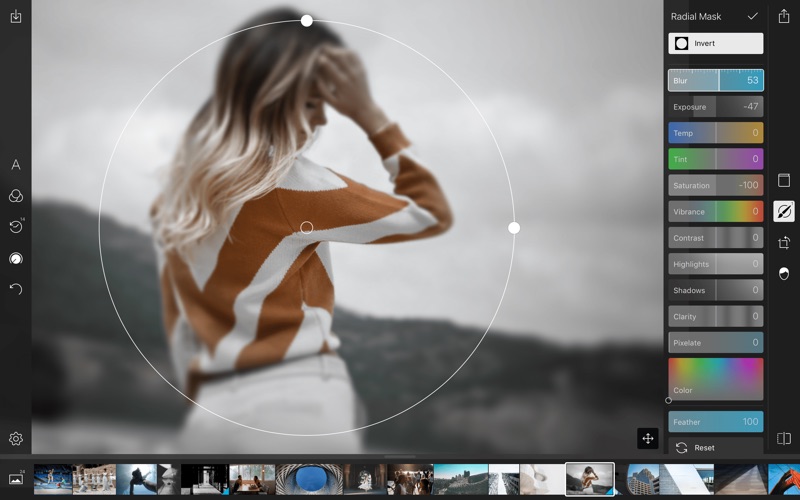Click the undo arrow in the left sidebar
Viewport: 800px width, 500px height.
point(16,289)
